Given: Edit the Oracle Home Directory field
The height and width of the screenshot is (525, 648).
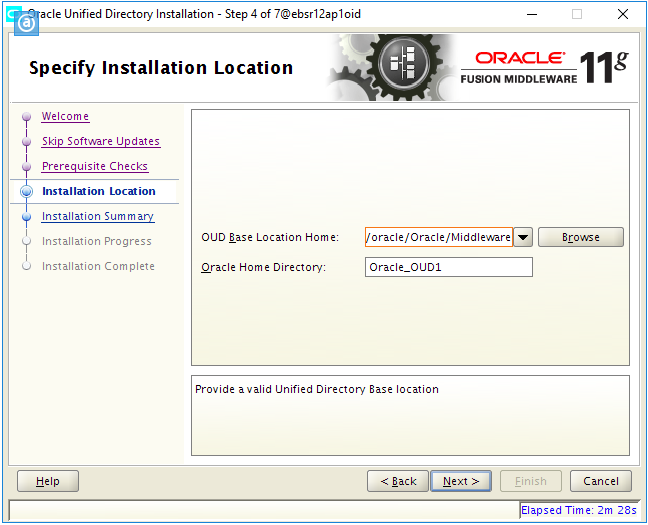Looking at the screenshot, I should [449, 267].
